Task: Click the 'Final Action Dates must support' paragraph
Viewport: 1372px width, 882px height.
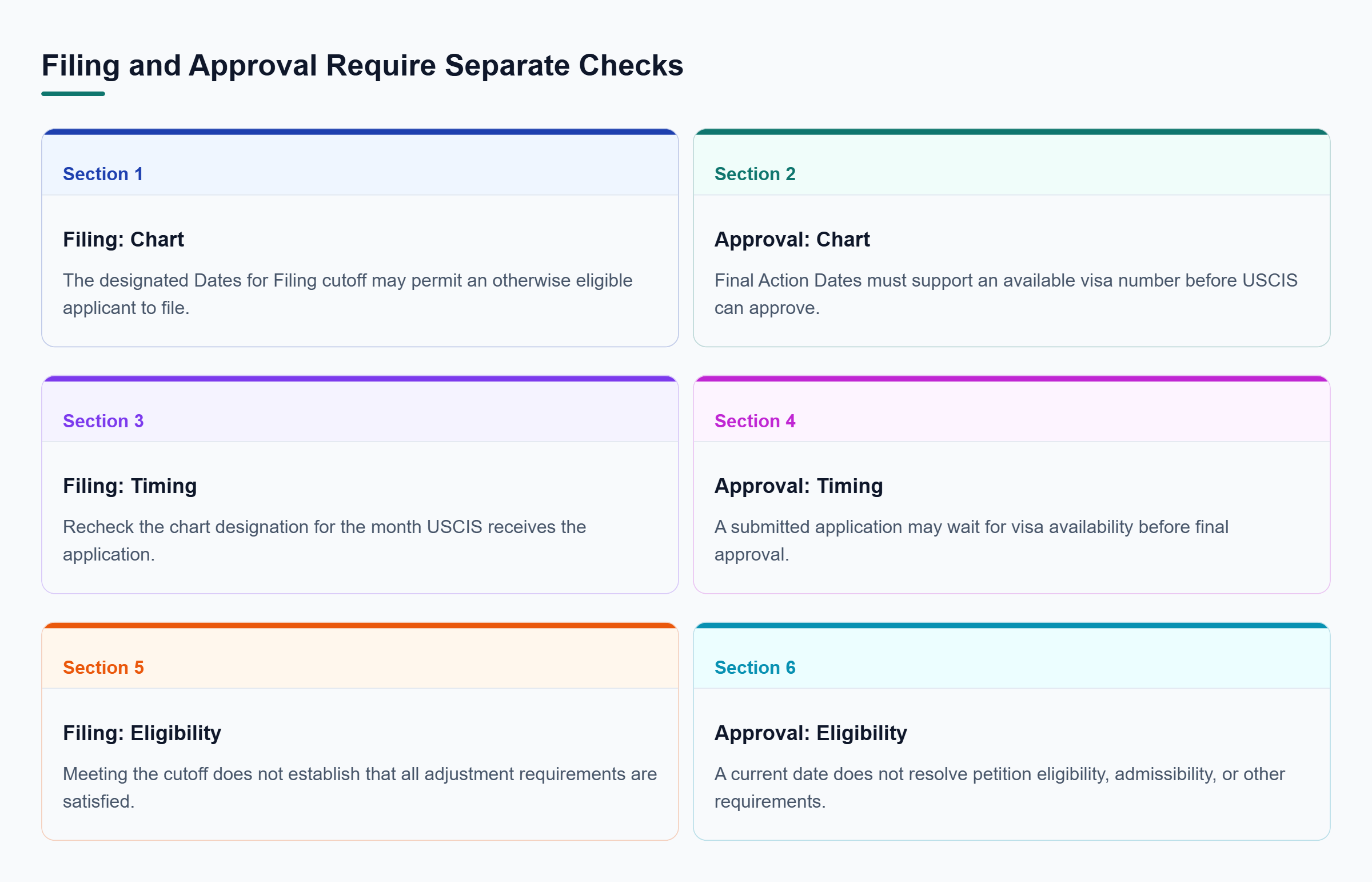Action: pyautogui.click(x=1006, y=294)
